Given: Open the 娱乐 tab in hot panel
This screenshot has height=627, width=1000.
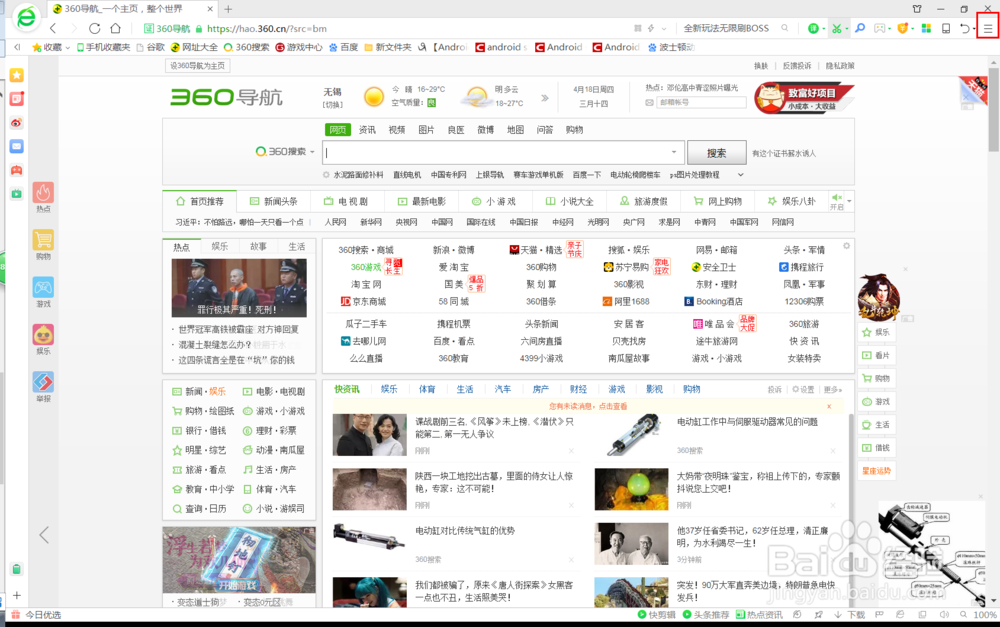Looking at the screenshot, I should [x=220, y=246].
